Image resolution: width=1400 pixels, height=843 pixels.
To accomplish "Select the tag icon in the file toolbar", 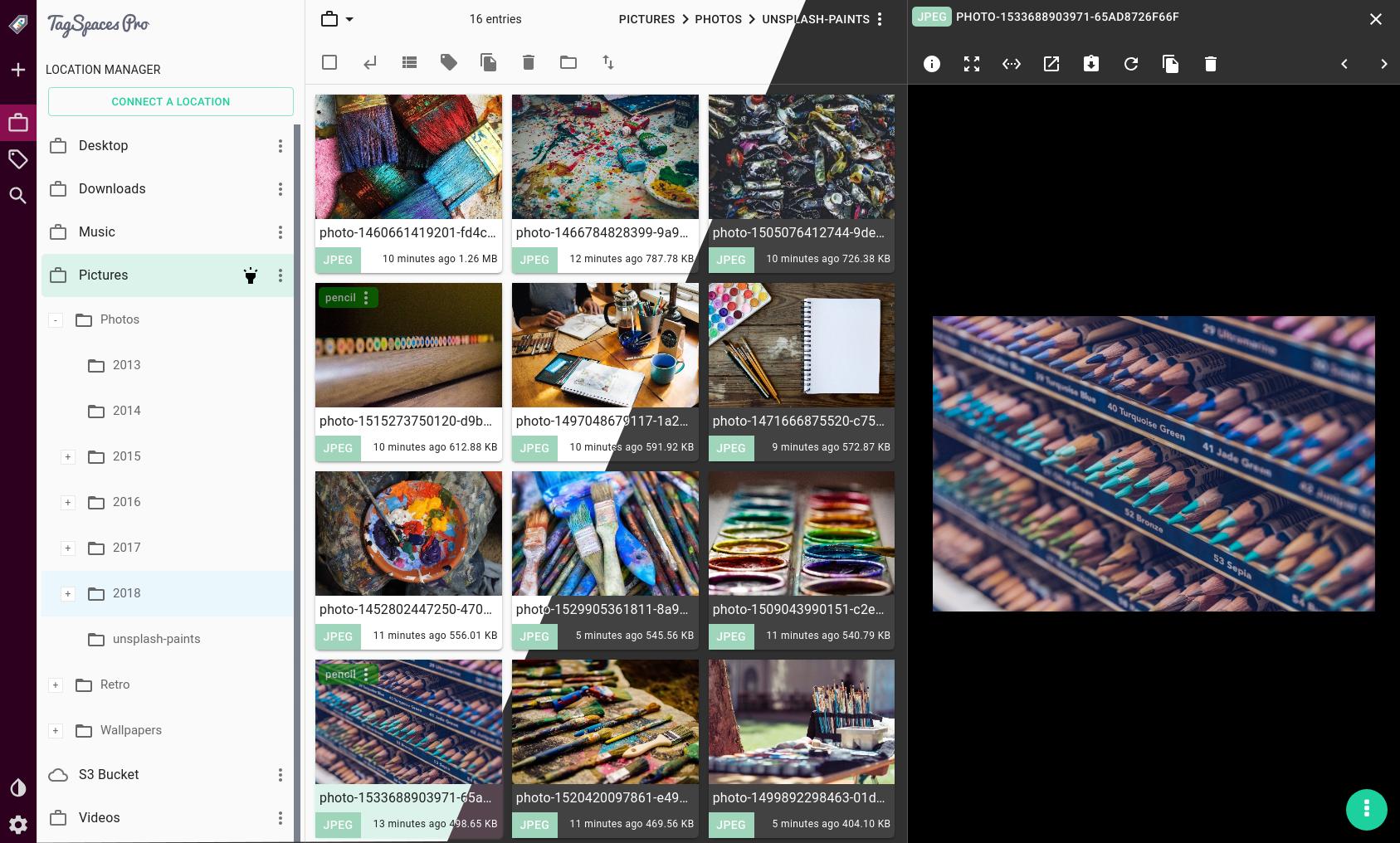I will coord(449,62).
